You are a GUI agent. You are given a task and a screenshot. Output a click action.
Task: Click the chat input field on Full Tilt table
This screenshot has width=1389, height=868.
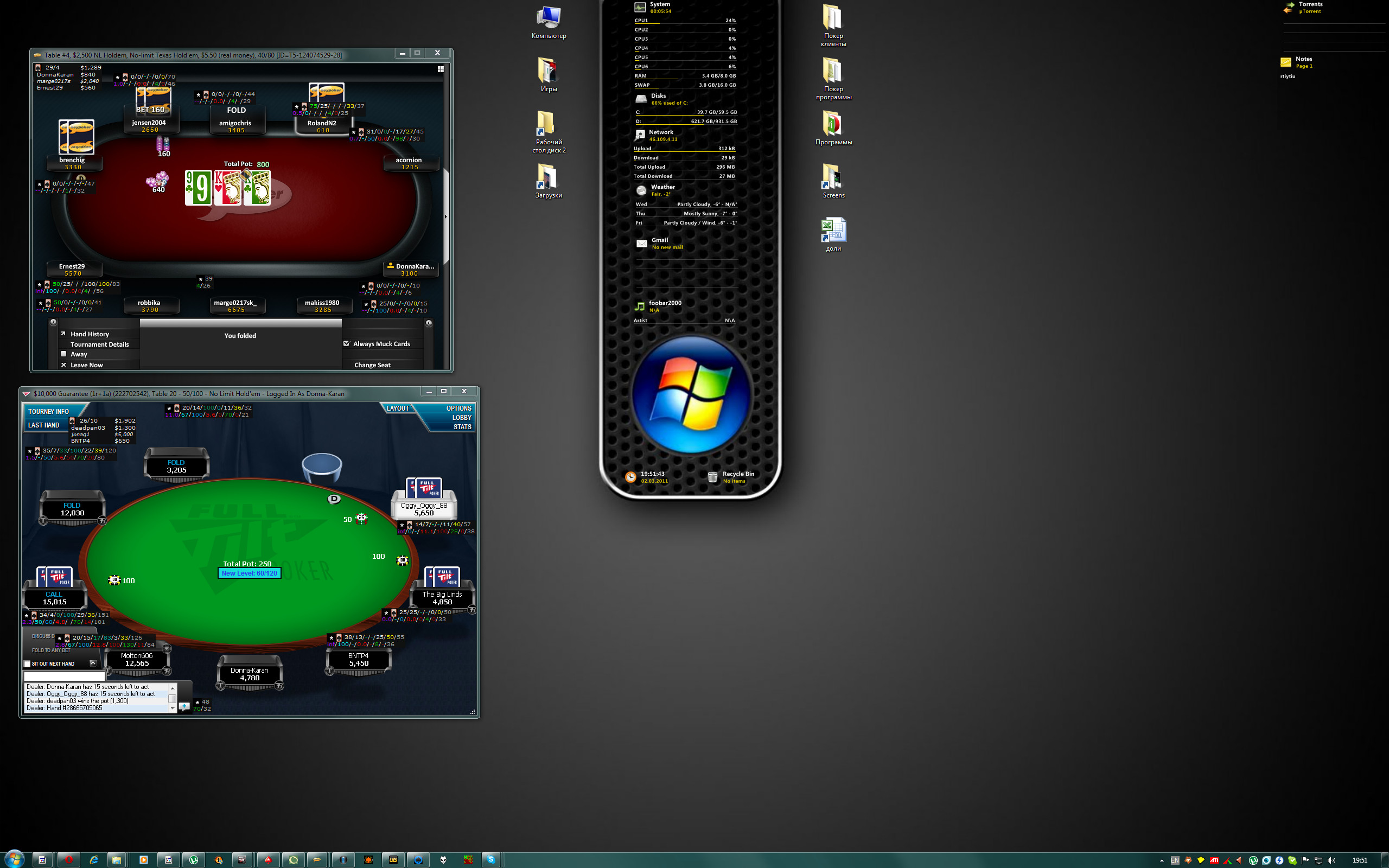point(63,676)
